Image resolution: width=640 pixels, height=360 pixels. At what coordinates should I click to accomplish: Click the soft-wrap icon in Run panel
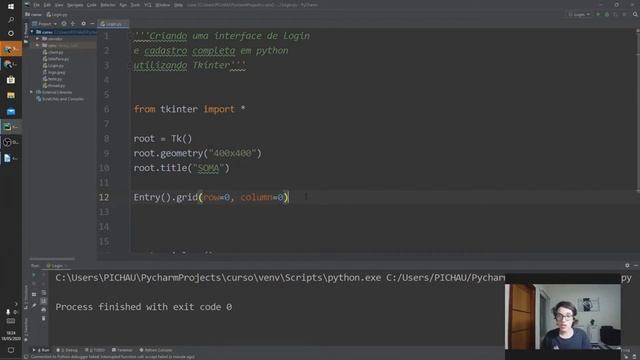(x=44, y=293)
